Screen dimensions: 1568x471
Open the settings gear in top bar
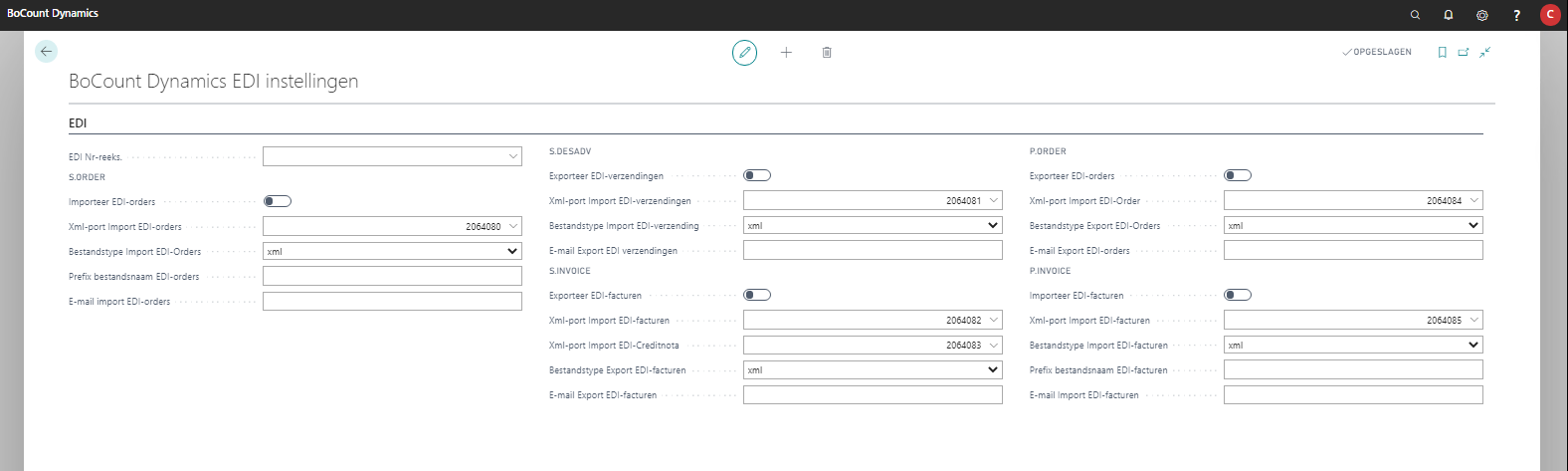click(1482, 15)
